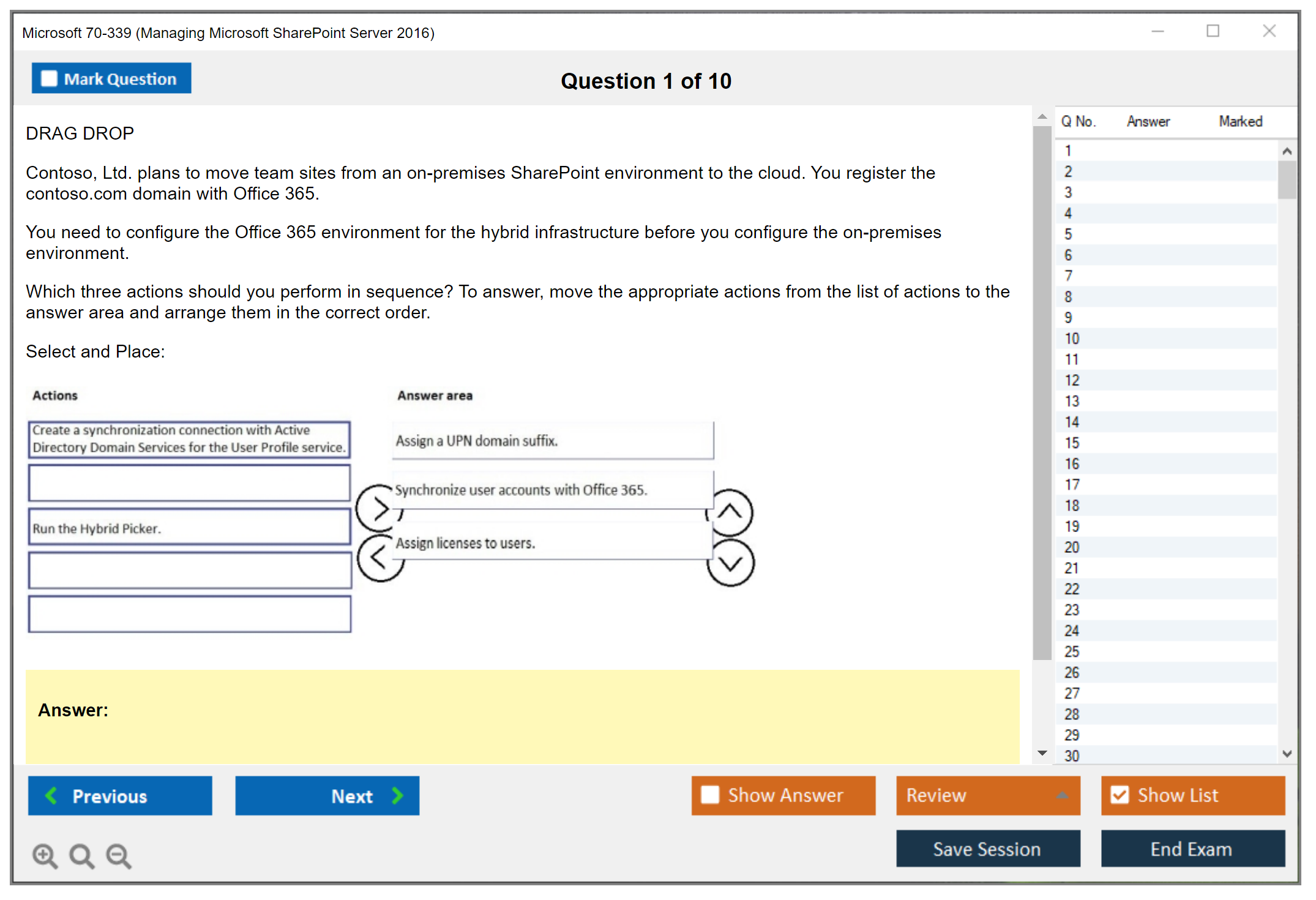
Task: Click the zoom out magnifier icon
Action: [119, 855]
